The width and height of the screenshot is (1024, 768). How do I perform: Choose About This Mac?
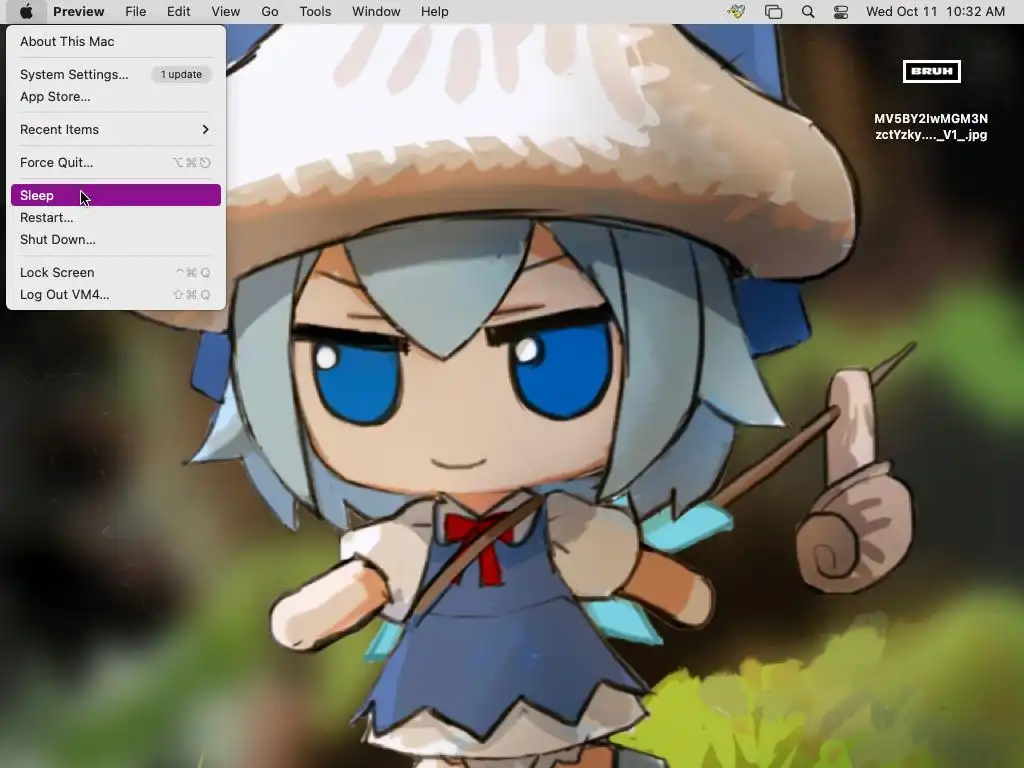click(x=116, y=41)
